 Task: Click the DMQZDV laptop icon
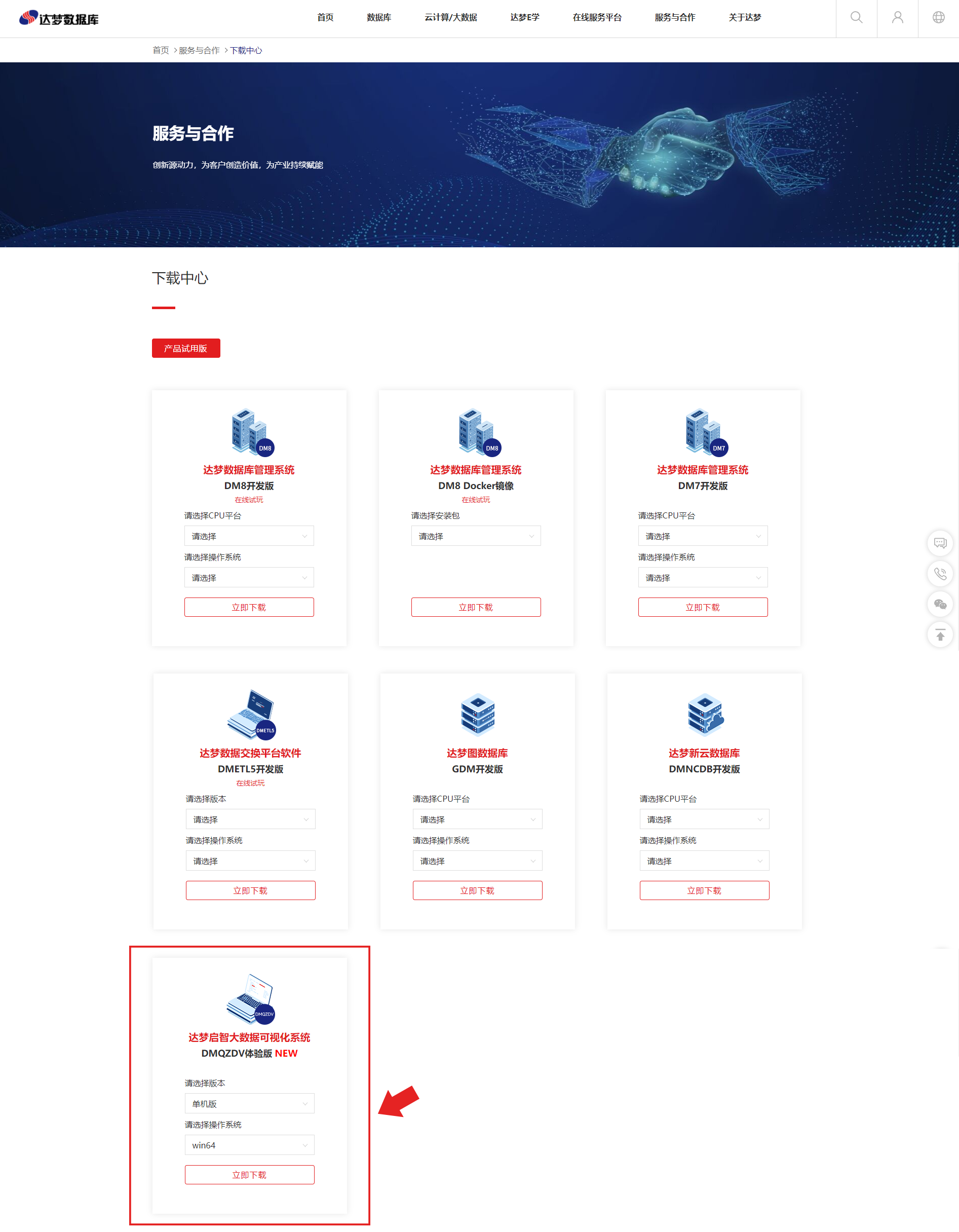250,998
